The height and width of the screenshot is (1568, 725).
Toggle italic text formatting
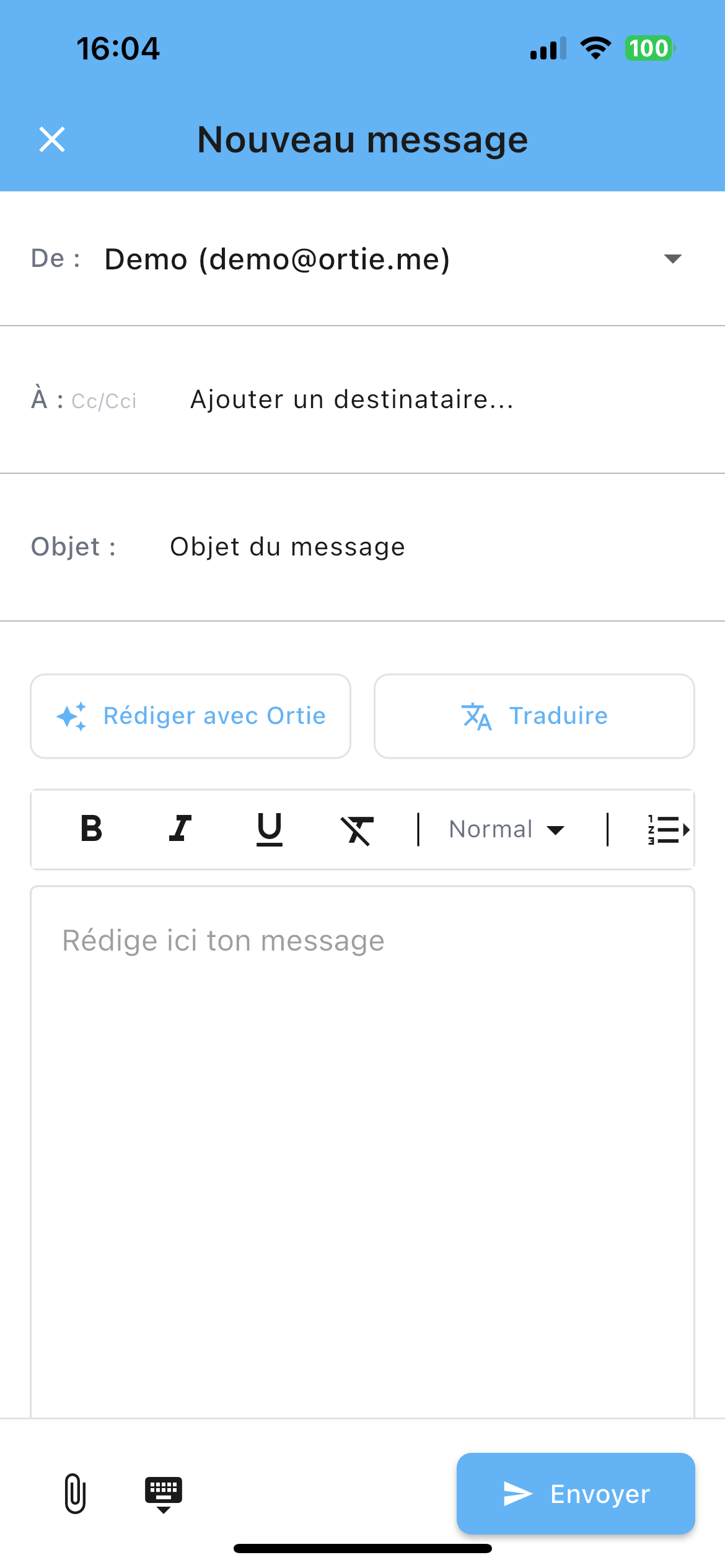(180, 829)
